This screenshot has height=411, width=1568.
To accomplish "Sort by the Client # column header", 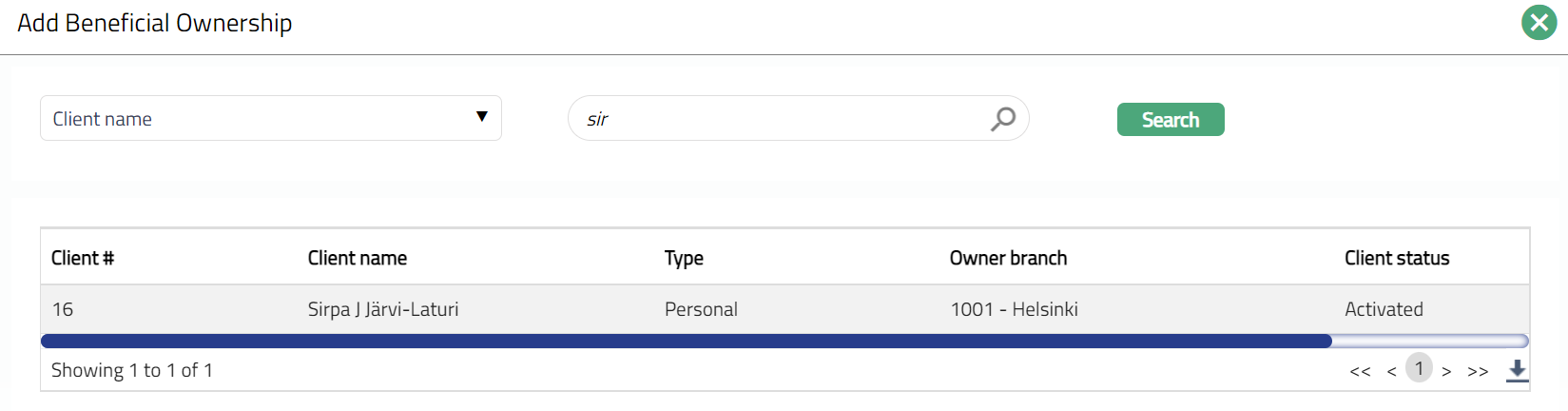I will 83,258.
